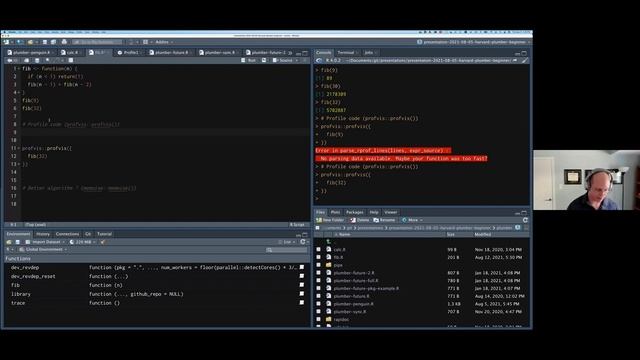The image size is (640, 360).
Task: Click the Save All icon in main toolbar
Action: click(x=53, y=42)
